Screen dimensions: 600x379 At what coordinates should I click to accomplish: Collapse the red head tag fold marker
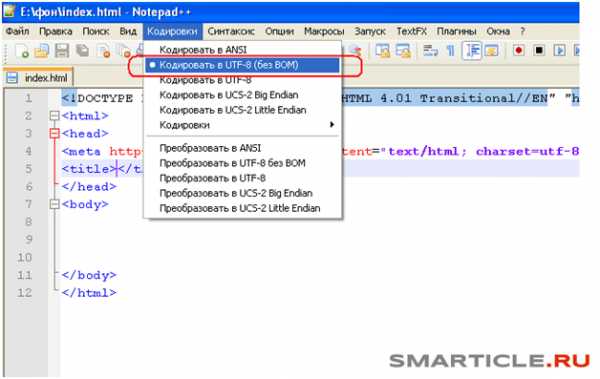[55, 134]
